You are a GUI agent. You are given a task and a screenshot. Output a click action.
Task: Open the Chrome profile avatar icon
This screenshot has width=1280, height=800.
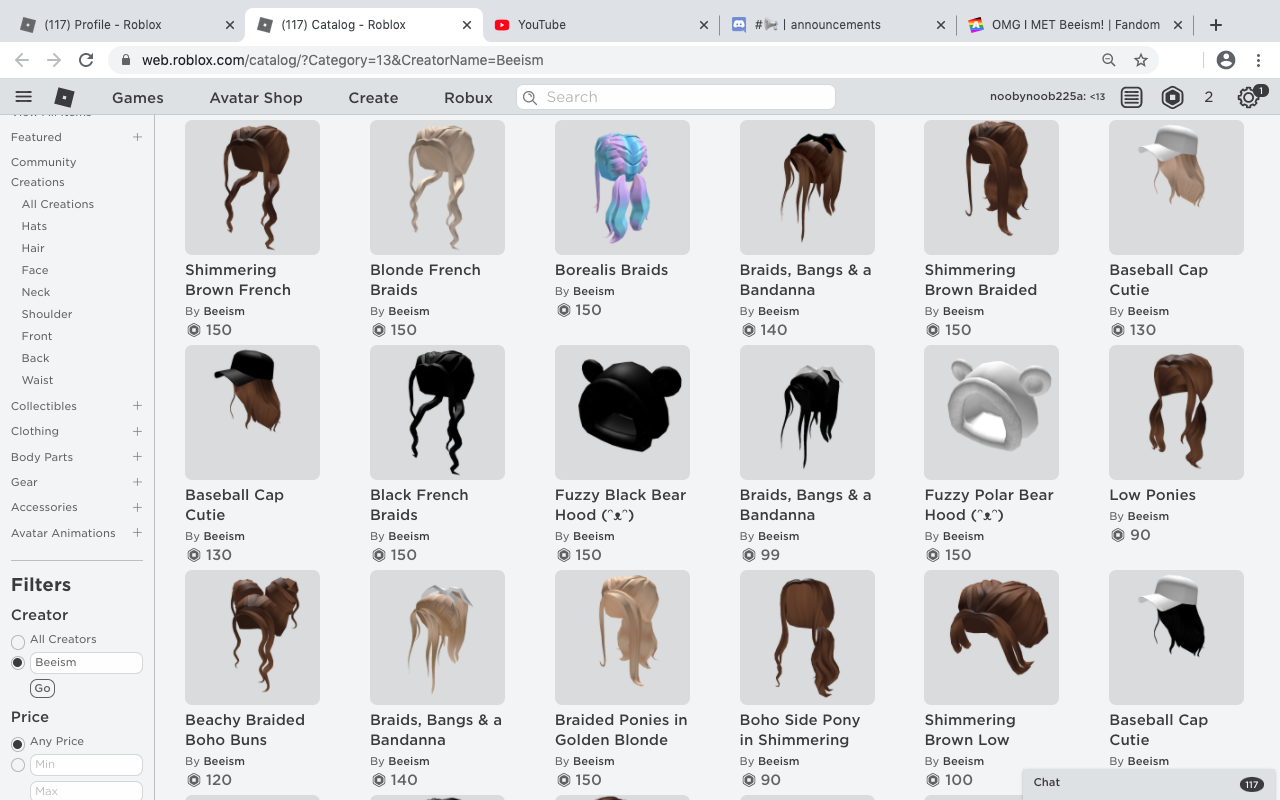[x=1226, y=60]
